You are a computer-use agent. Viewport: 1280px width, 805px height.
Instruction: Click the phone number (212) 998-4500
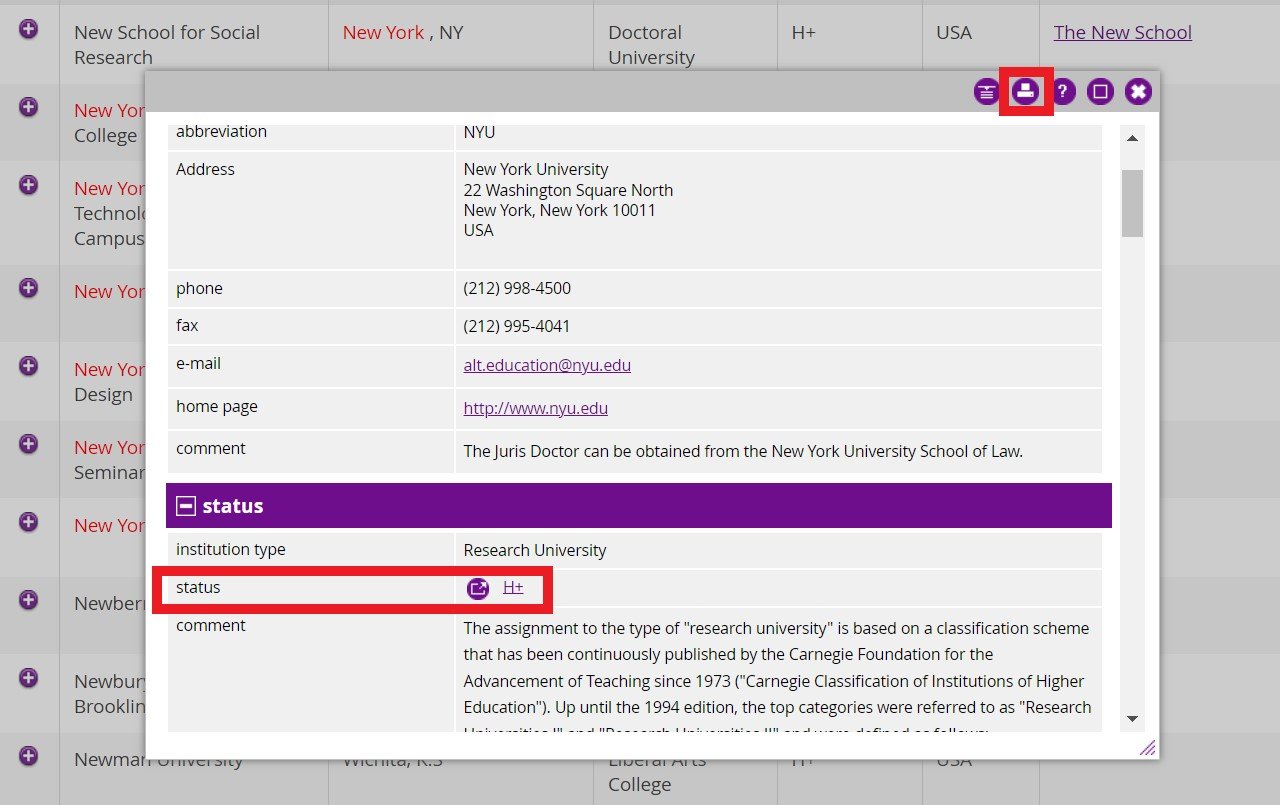pyautogui.click(x=517, y=288)
